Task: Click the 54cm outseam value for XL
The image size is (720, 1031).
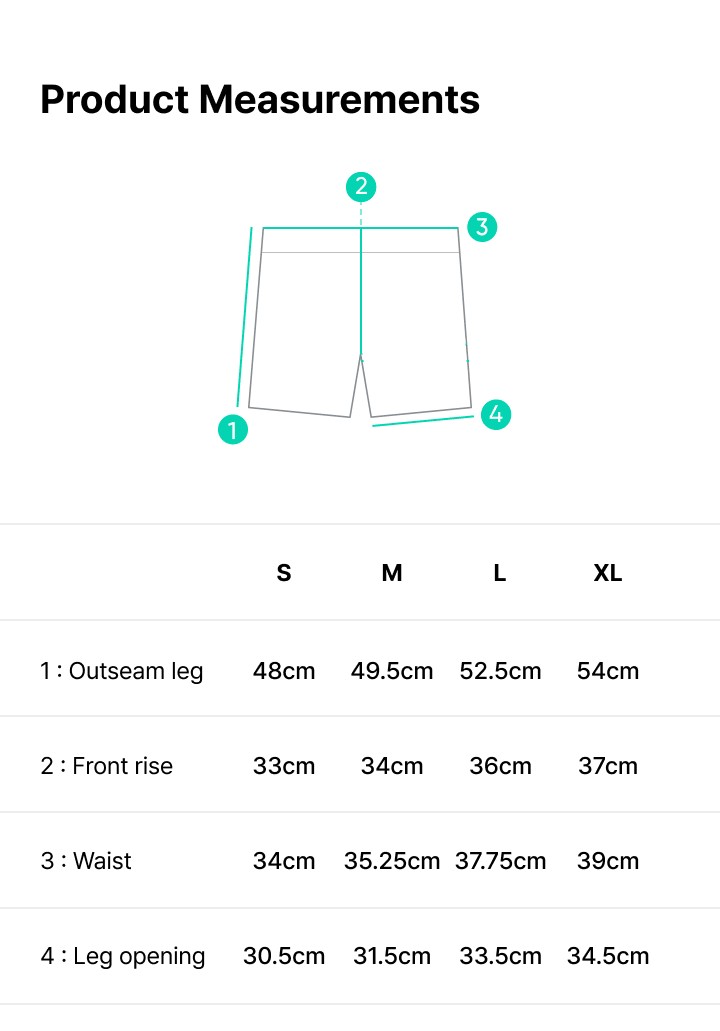Action: click(x=608, y=670)
